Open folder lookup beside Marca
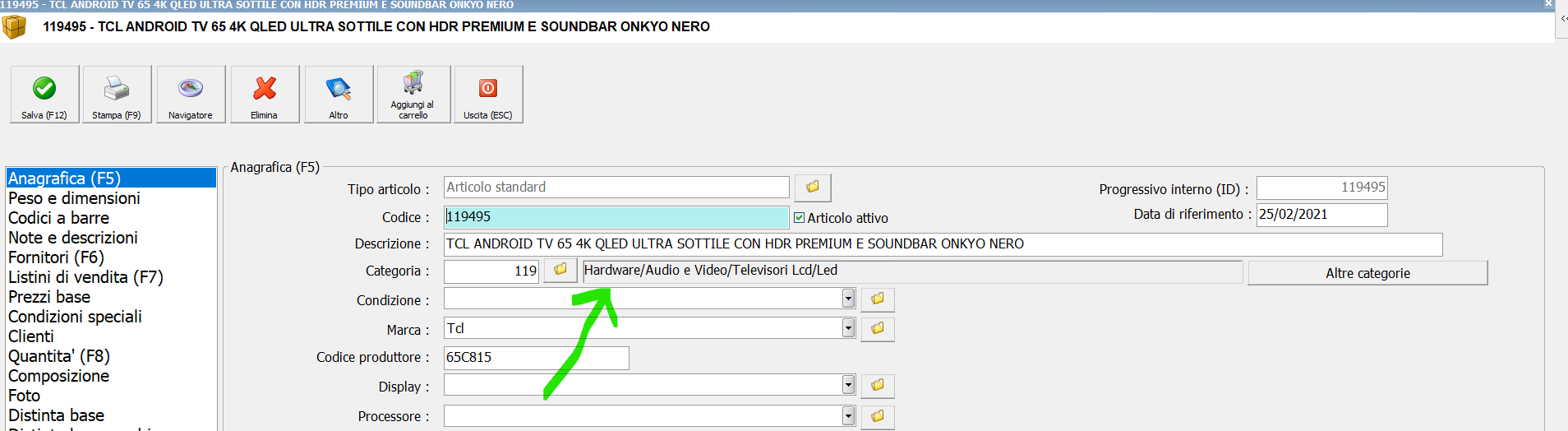Viewport: 1568px width, 431px height. pyautogui.click(x=878, y=328)
